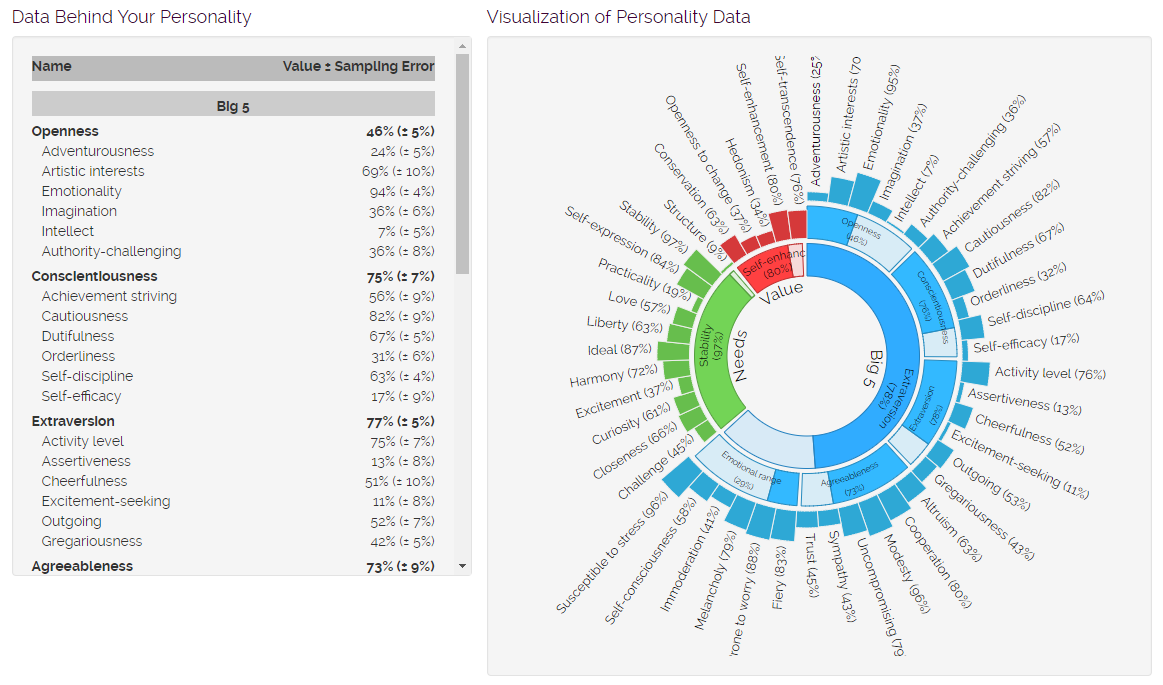Click the Emotional range (29%) chart arc
This screenshot has height=685, width=1163.
coord(749,471)
